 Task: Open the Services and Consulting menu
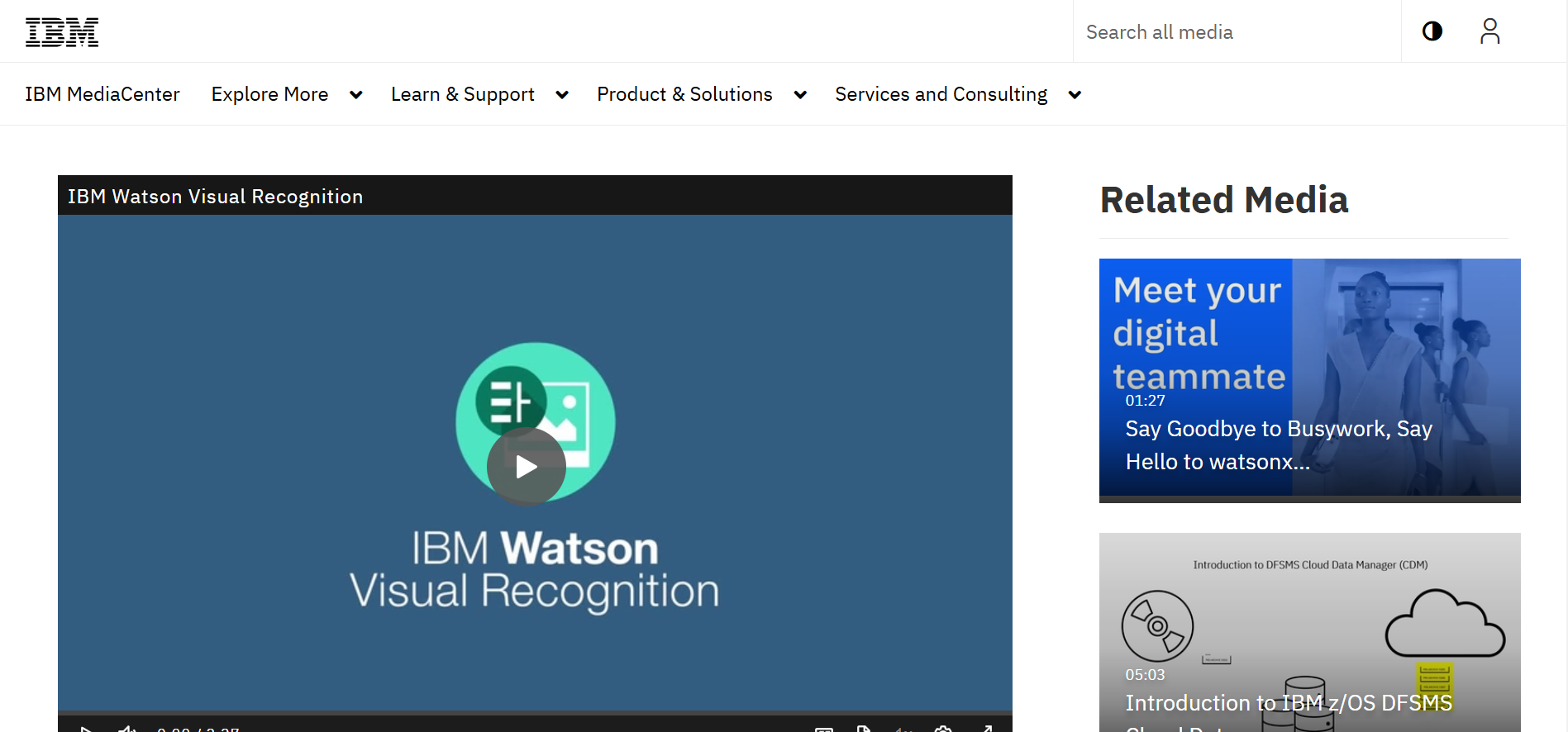point(941,94)
